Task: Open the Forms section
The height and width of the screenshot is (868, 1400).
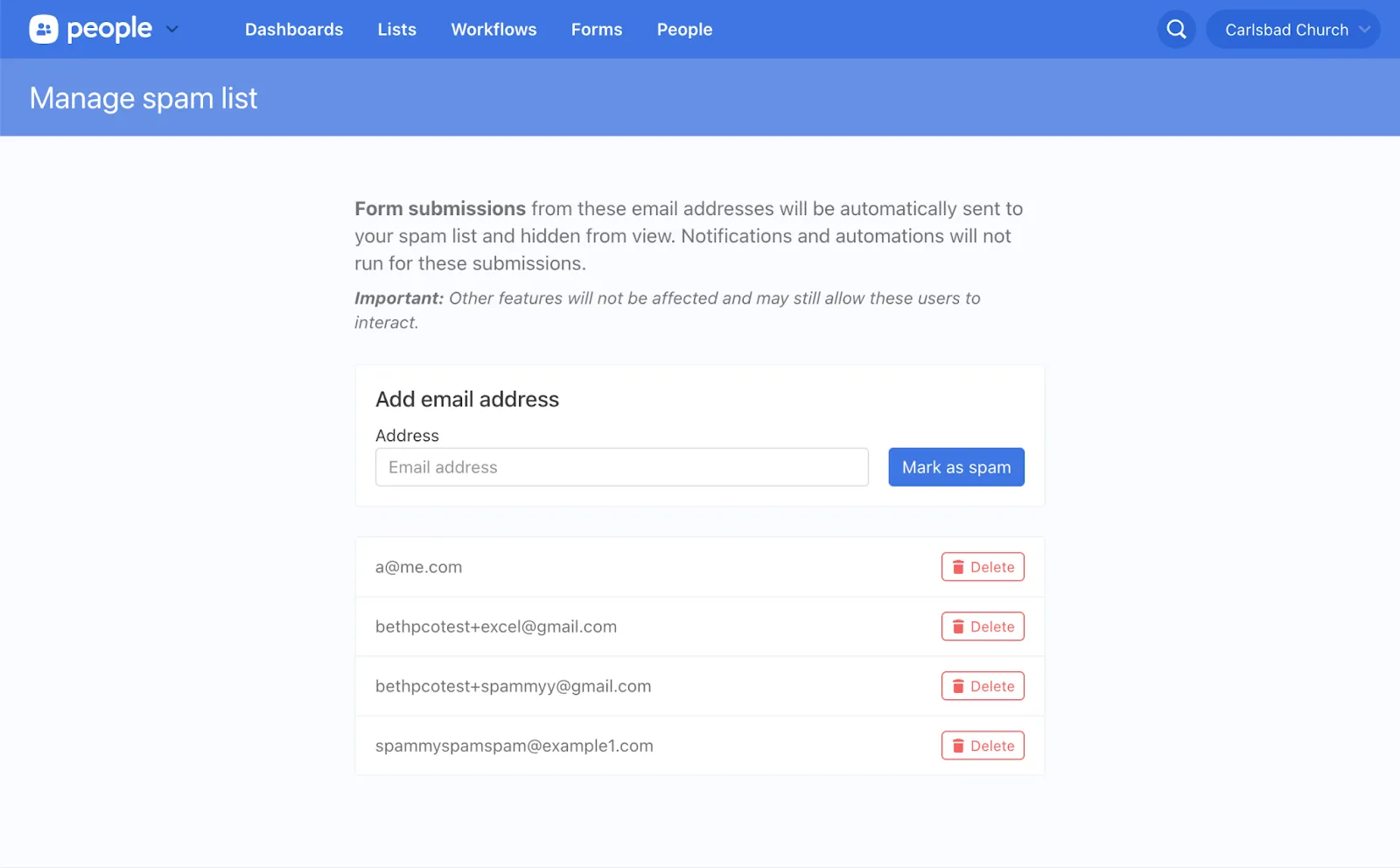Action: point(597,30)
